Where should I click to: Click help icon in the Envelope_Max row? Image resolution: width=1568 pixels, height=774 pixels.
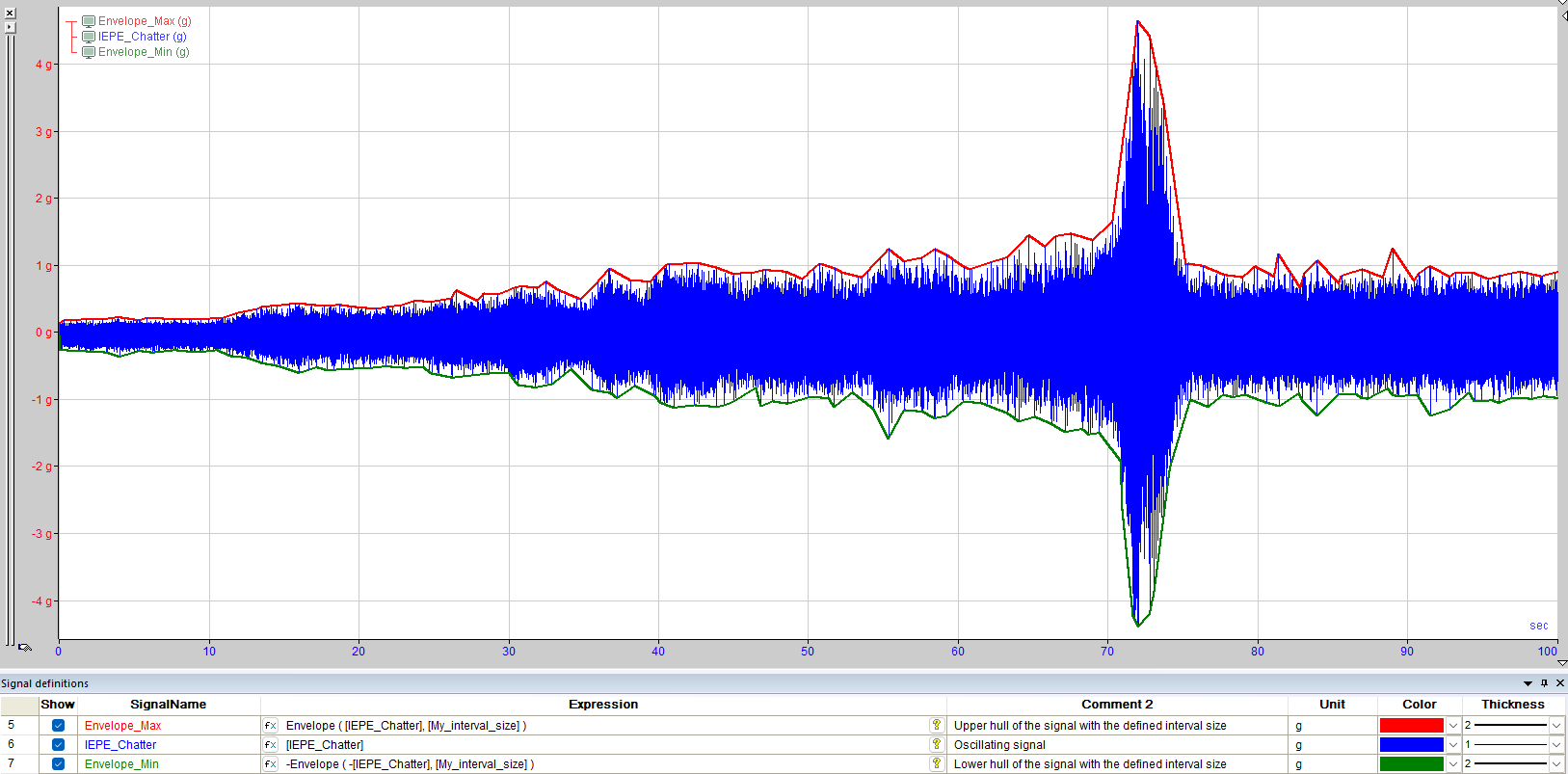[x=936, y=725]
